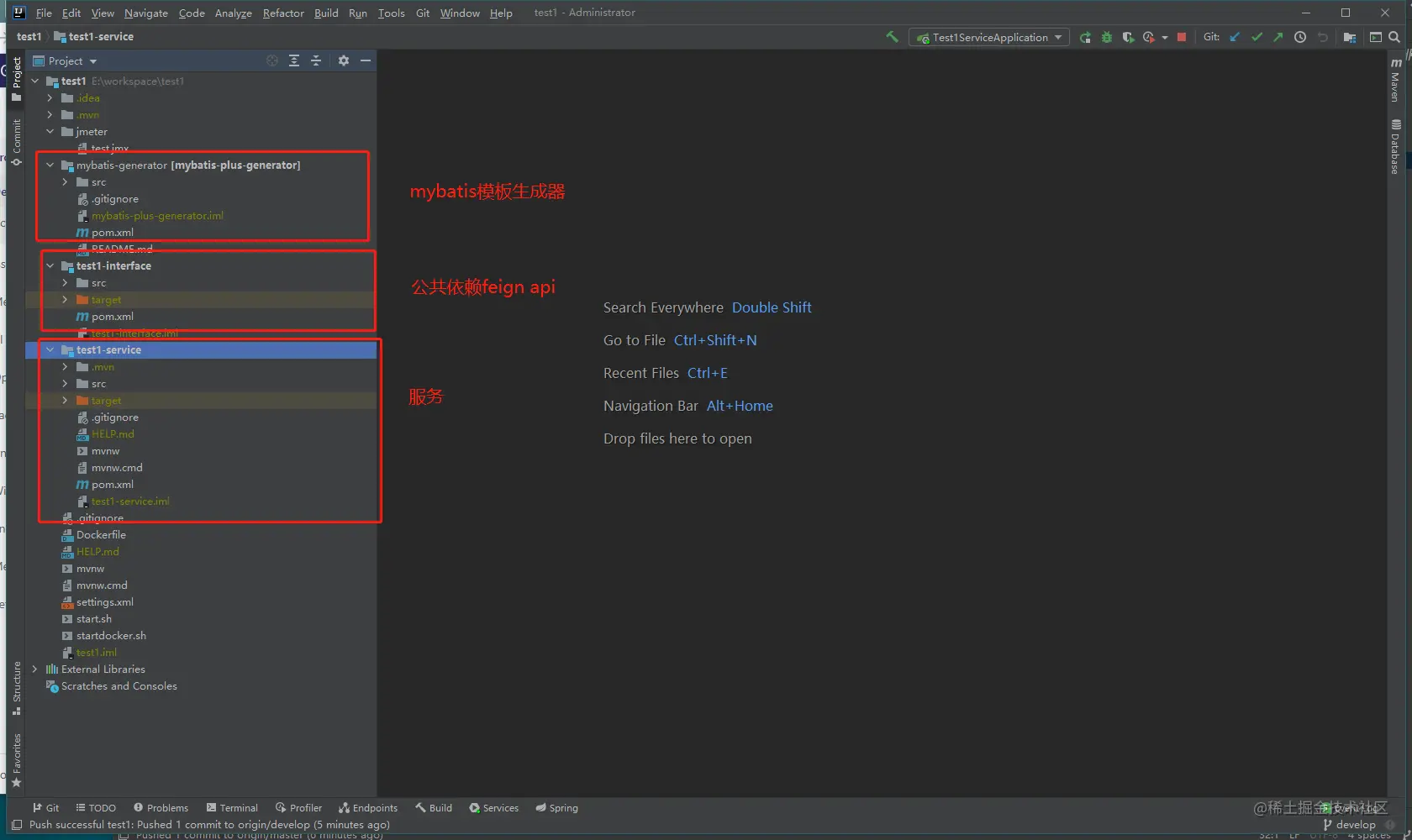Viewport: 1412px width, 840px height.
Task: Click the tool window quick-access icon at bottom-left
Action: coord(16,825)
